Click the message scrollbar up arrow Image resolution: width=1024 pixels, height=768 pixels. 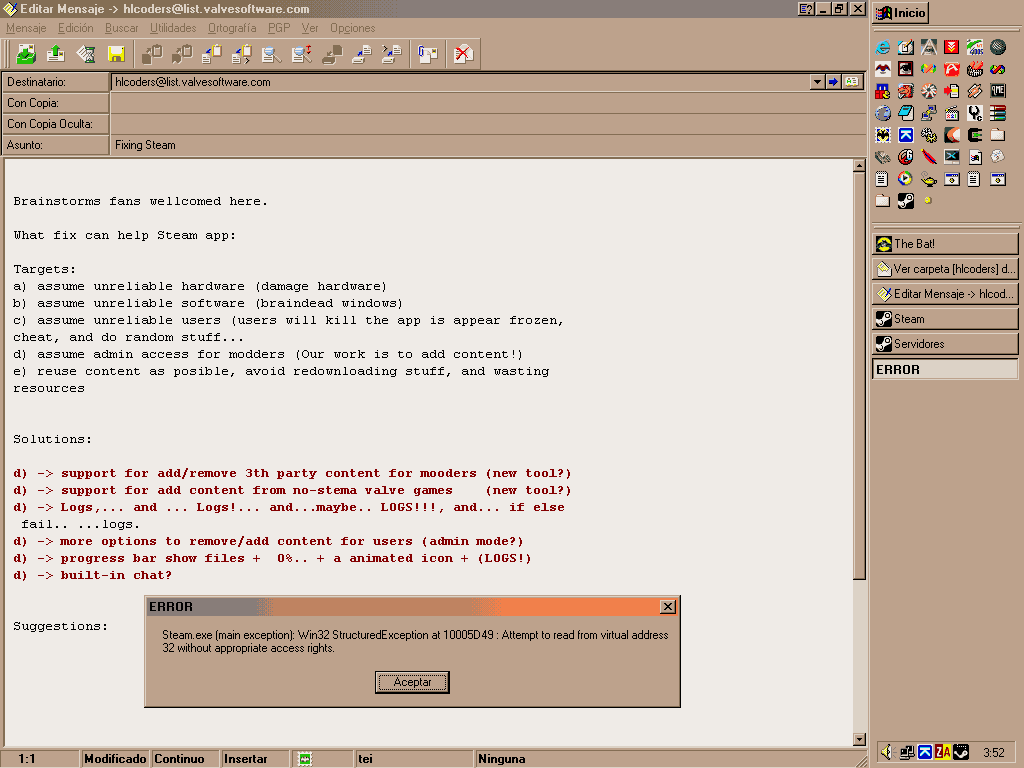point(859,166)
